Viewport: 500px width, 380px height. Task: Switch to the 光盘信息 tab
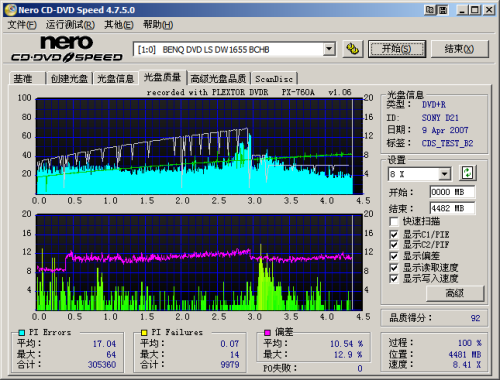tap(115, 79)
